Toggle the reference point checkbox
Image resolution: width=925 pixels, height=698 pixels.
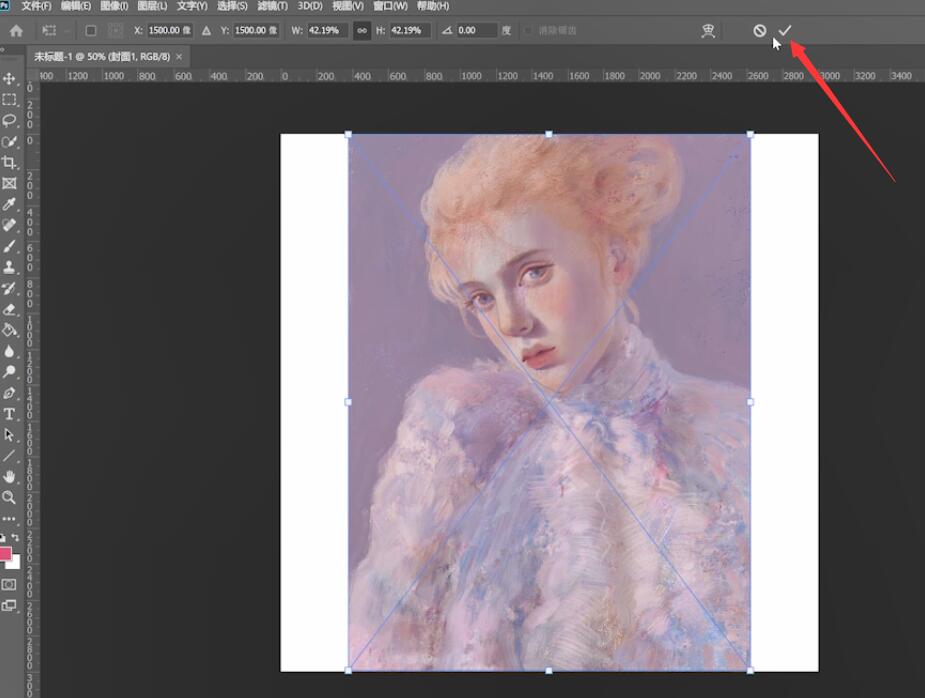click(91, 31)
